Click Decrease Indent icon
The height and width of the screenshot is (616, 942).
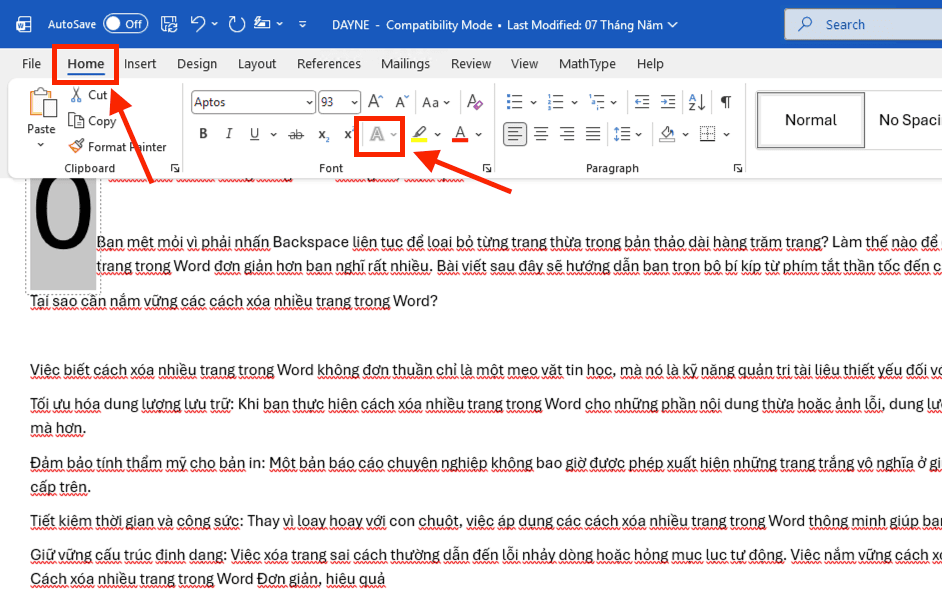pos(642,102)
